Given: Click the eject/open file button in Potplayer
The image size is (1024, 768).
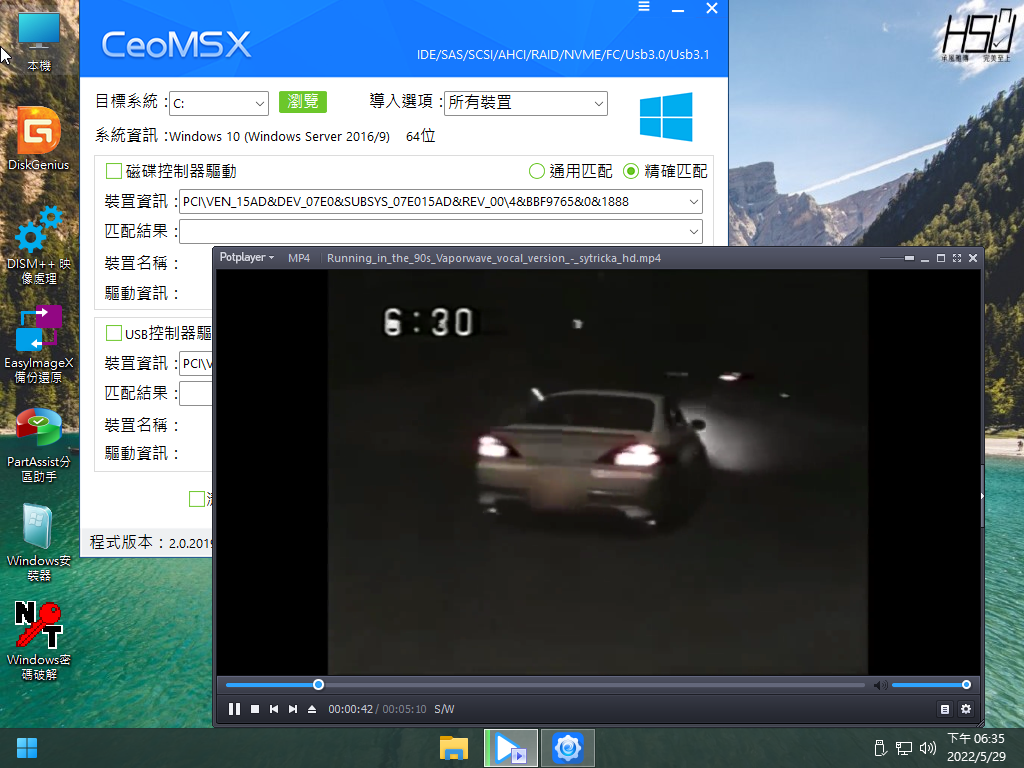Looking at the screenshot, I should pos(312,709).
